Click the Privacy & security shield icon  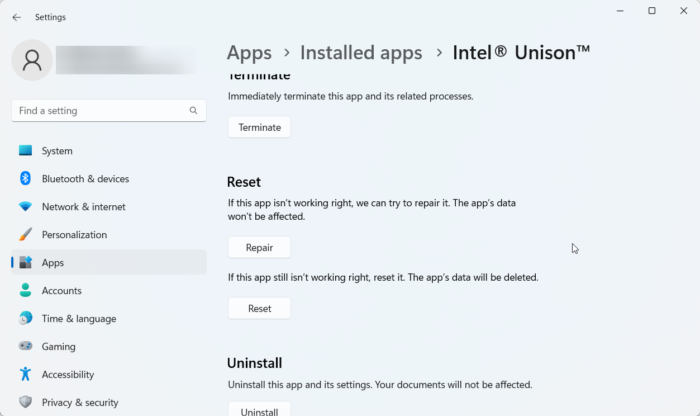coord(25,402)
